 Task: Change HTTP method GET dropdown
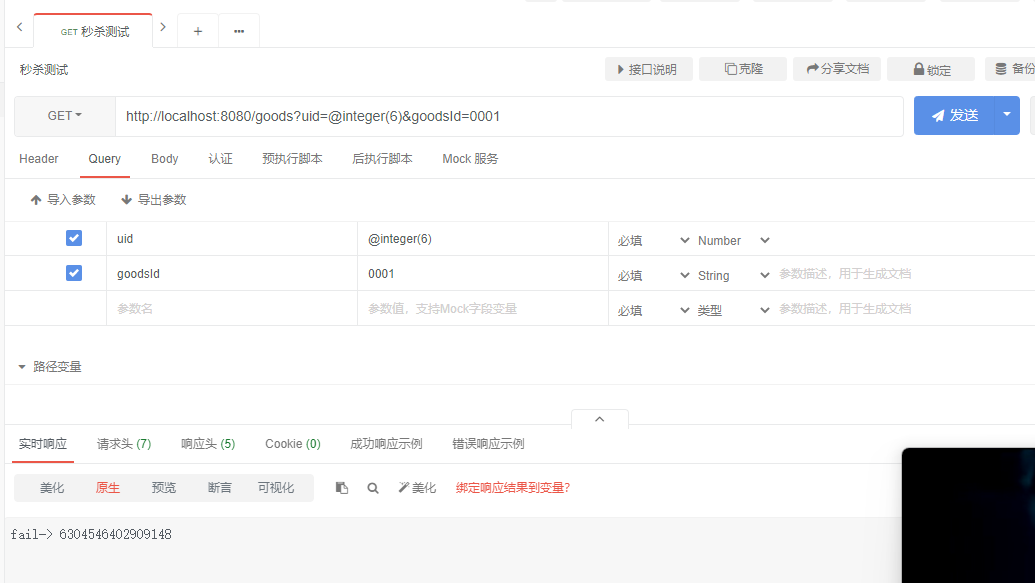(x=65, y=116)
